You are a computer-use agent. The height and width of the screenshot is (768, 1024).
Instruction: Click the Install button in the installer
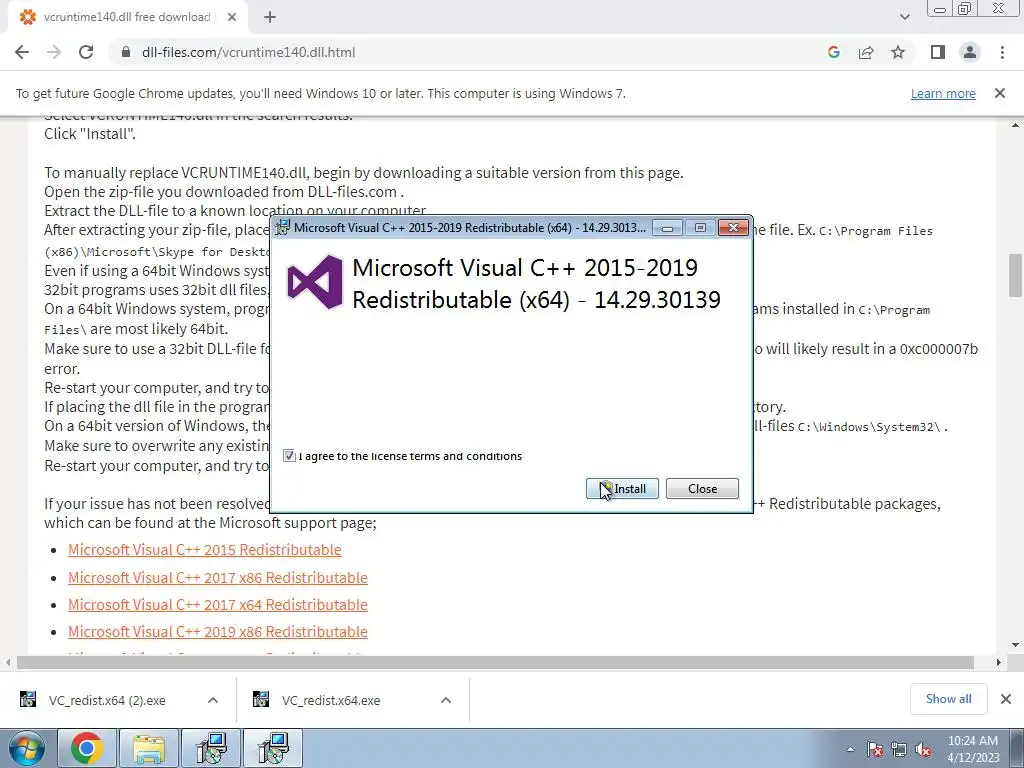[622, 488]
